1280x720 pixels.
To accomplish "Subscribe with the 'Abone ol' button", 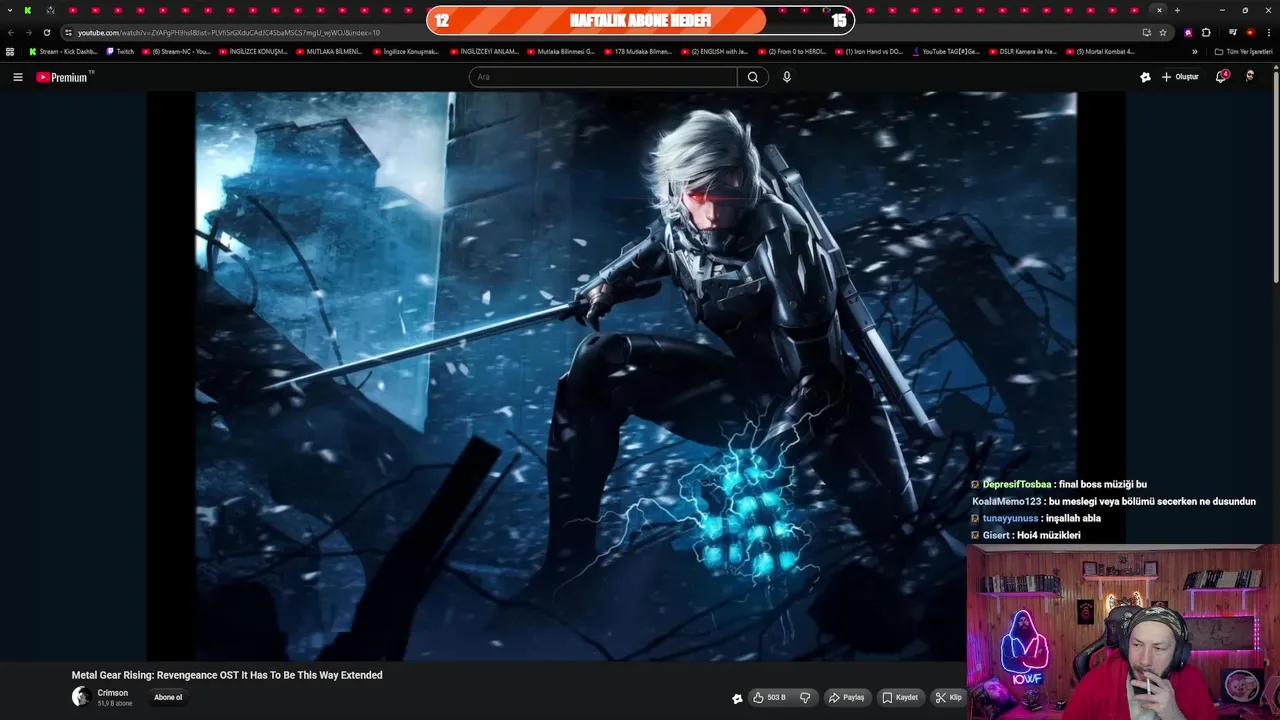I will [168, 697].
